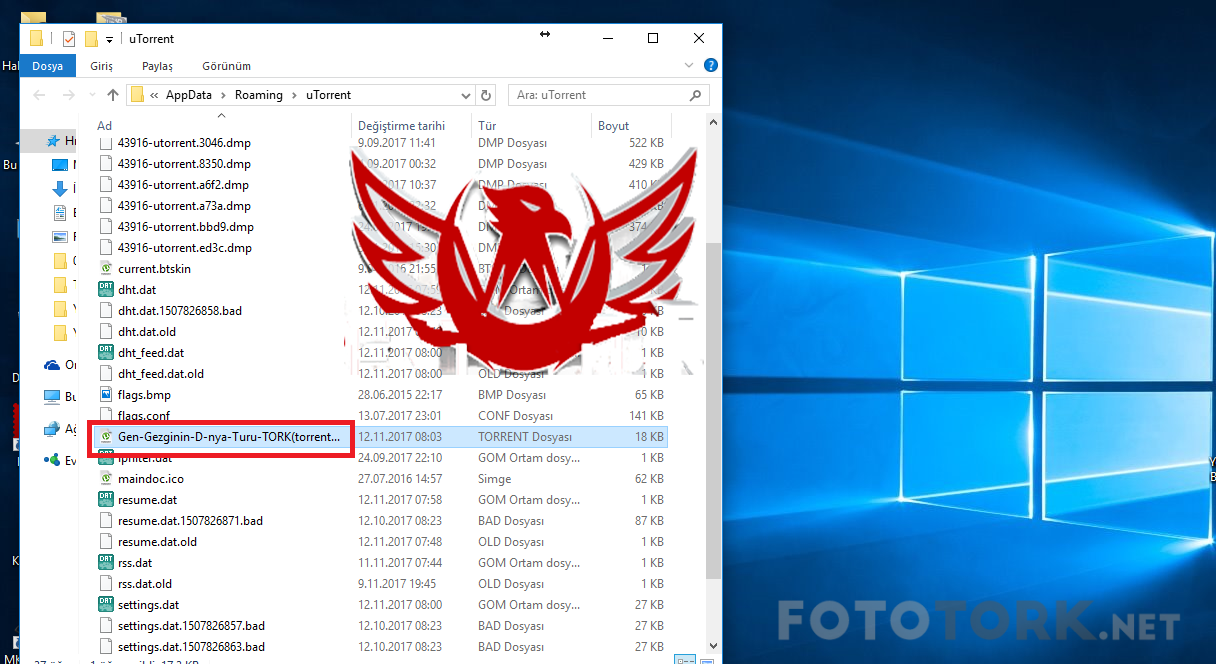The height and width of the screenshot is (664, 1216).
Task: Click the flags.bmp image file icon
Action: [x=106, y=394]
